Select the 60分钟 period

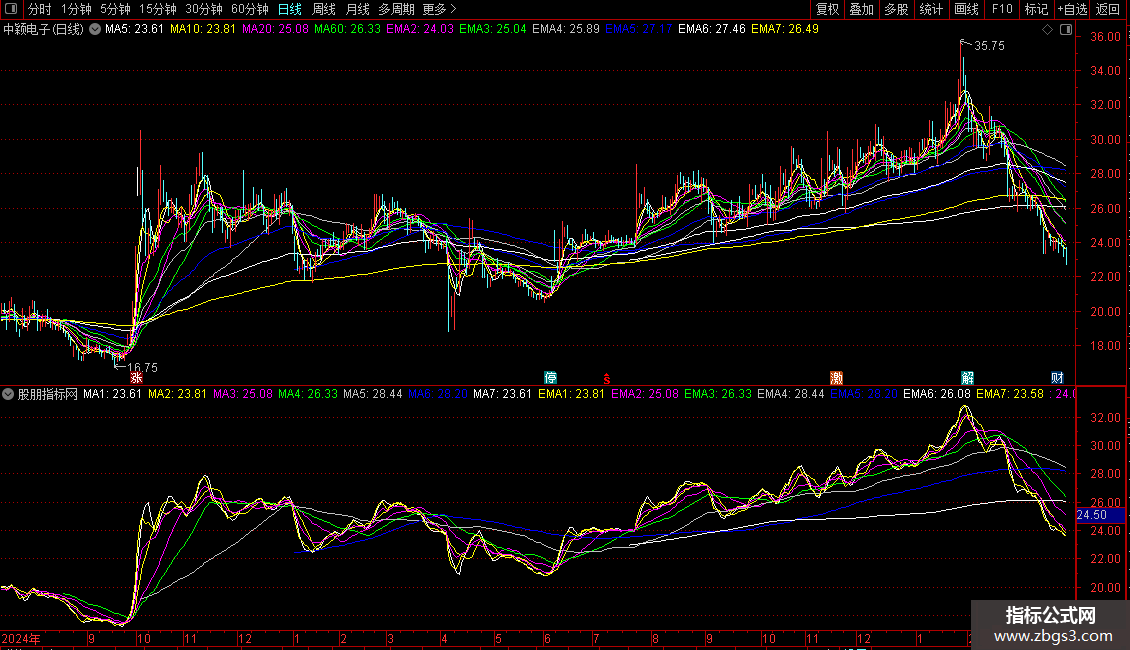(250, 9)
